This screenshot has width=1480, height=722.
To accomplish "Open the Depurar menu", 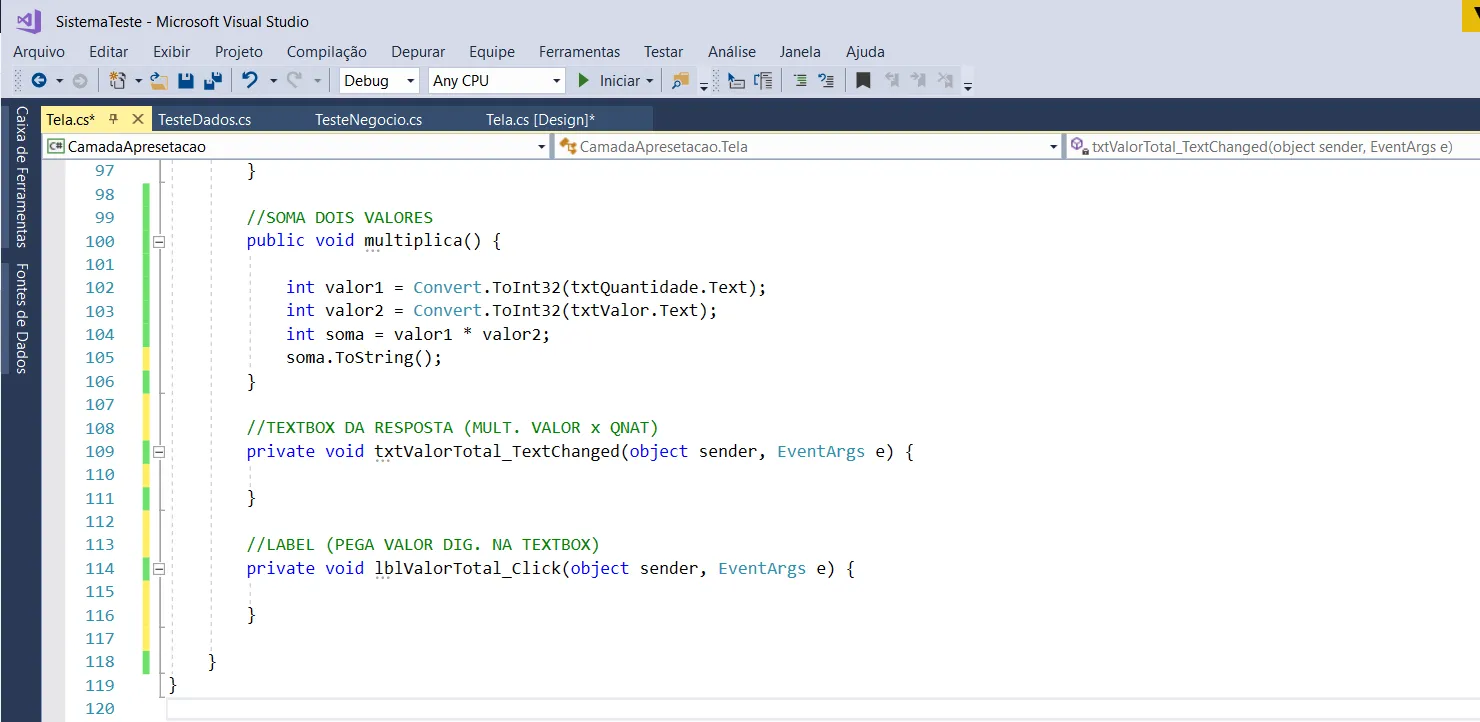I will point(418,52).
